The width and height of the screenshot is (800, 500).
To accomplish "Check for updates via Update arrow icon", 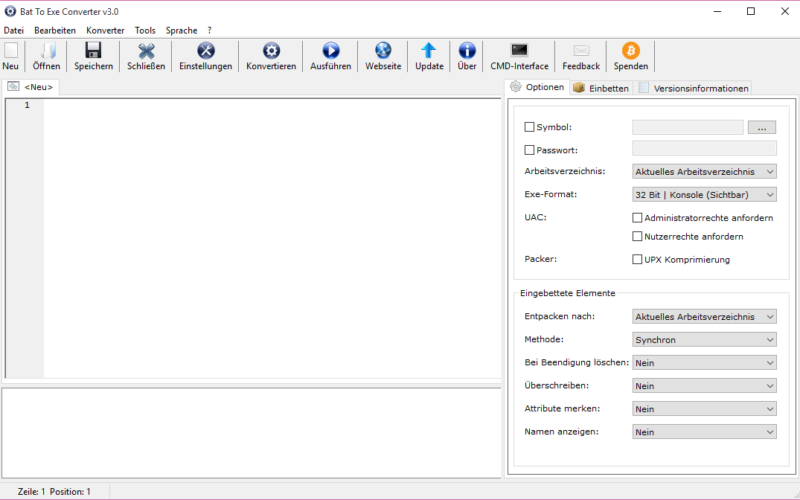I will click(429, 51).
